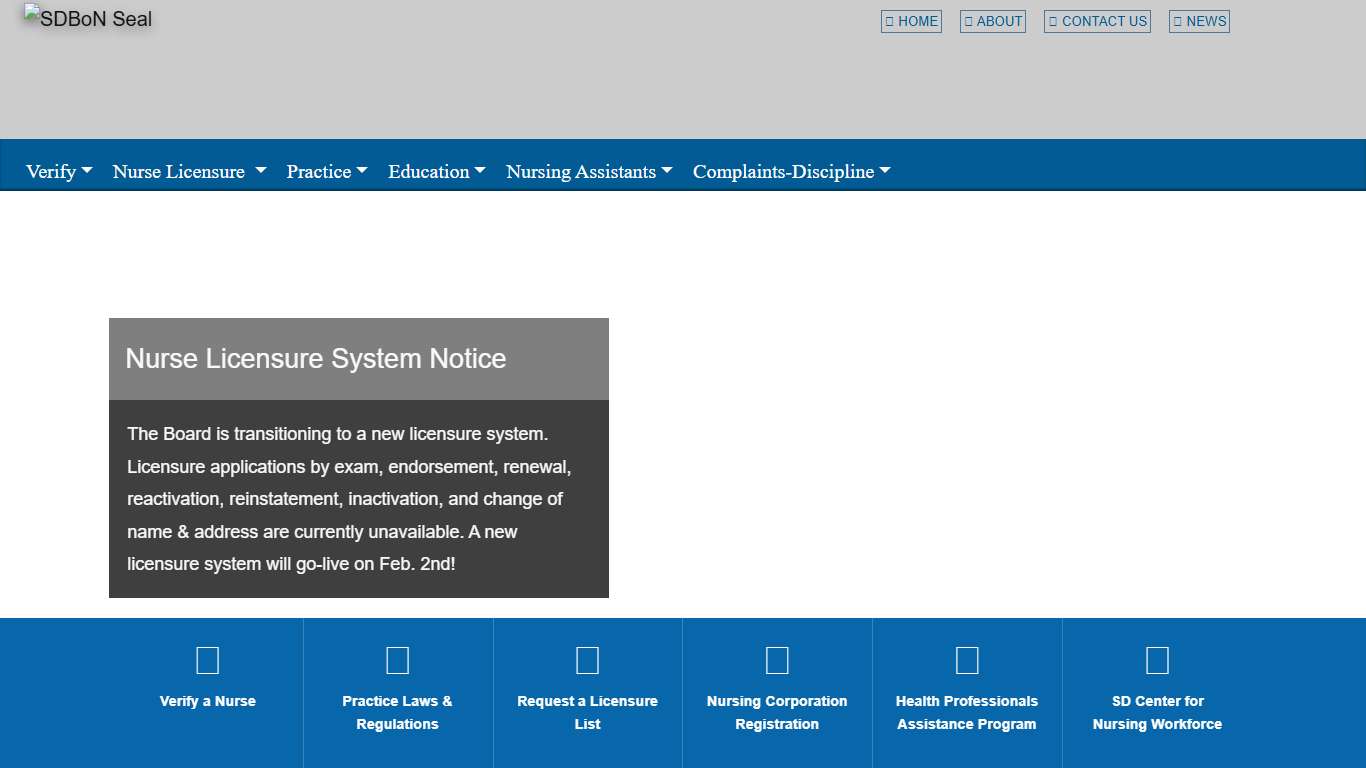Click the icon above Verify a Nurse

click(208, 660)
